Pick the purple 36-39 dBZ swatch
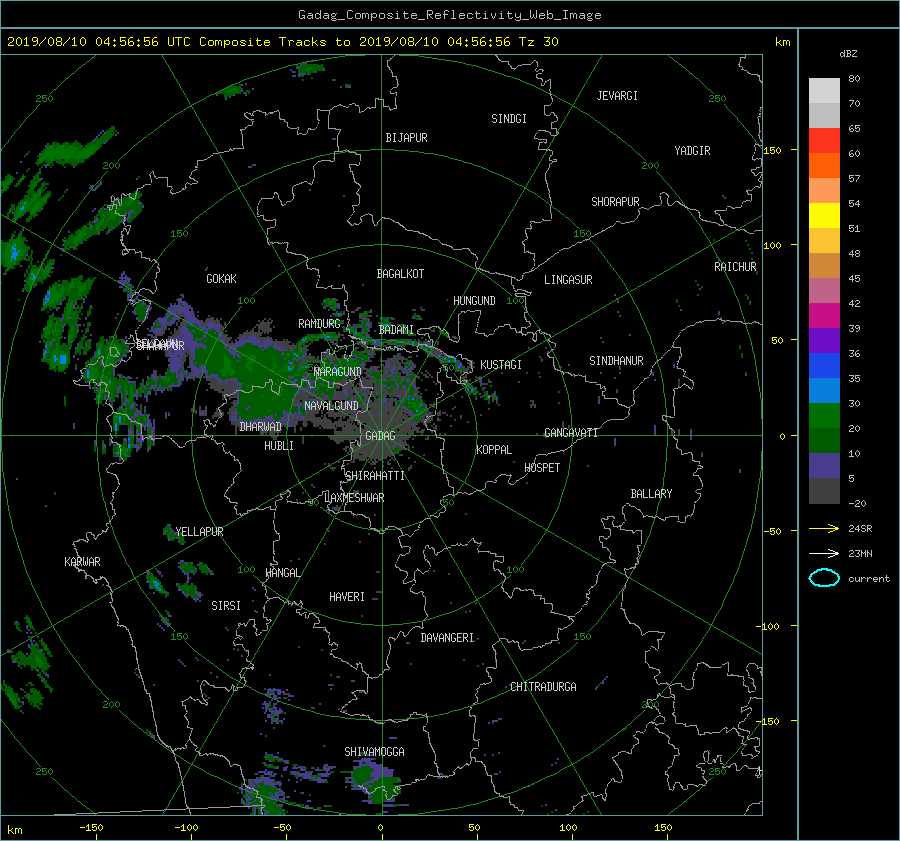The image size is (900, 841). click(824, 340)
